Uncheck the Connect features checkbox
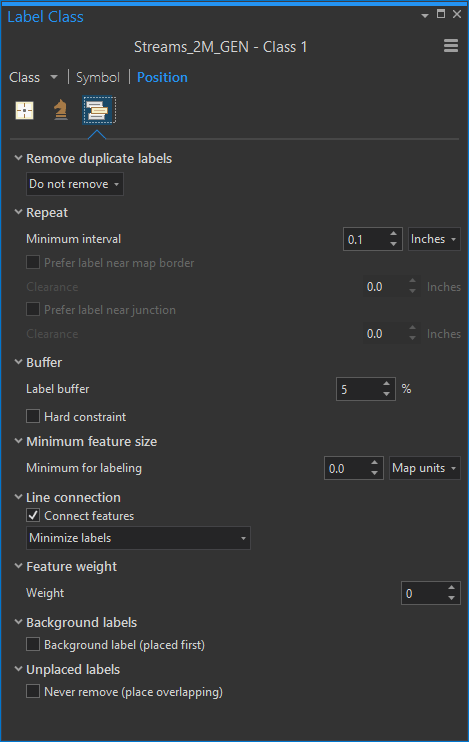Viewport: 469px width, 742px height. click(33, 515)
